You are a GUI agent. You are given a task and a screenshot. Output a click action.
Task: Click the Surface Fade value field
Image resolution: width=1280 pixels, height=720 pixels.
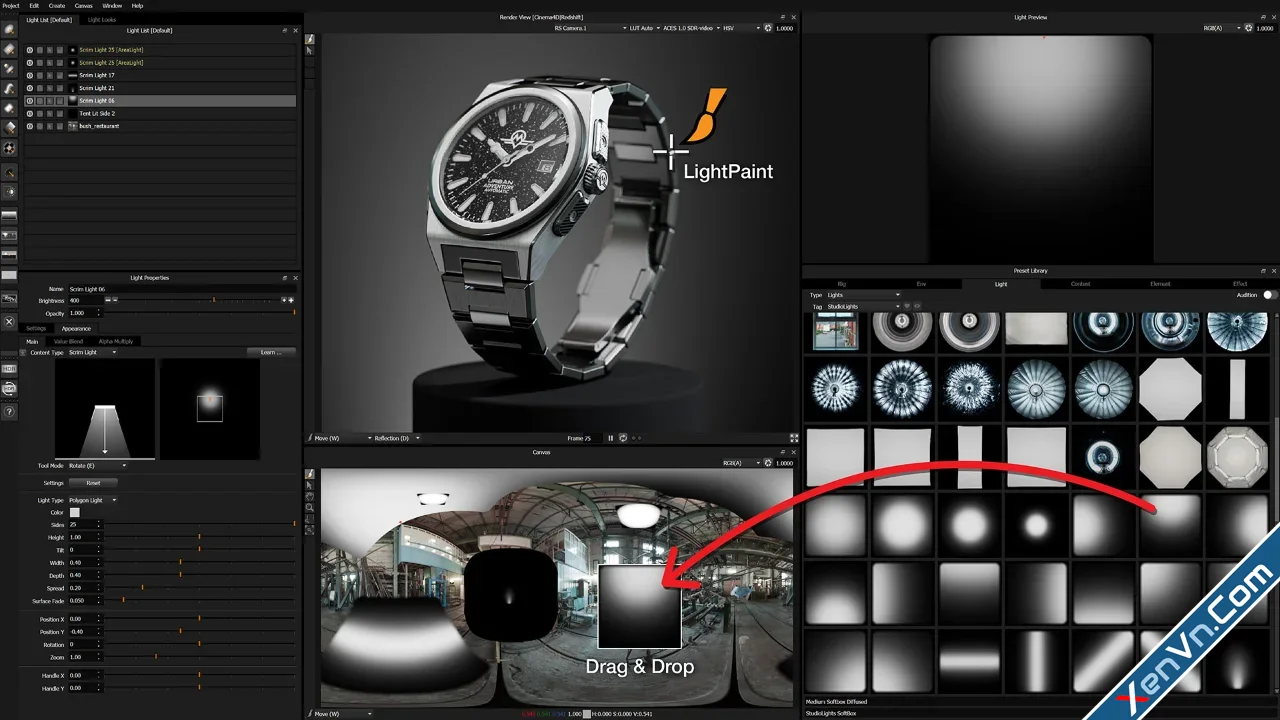(84, 600)
